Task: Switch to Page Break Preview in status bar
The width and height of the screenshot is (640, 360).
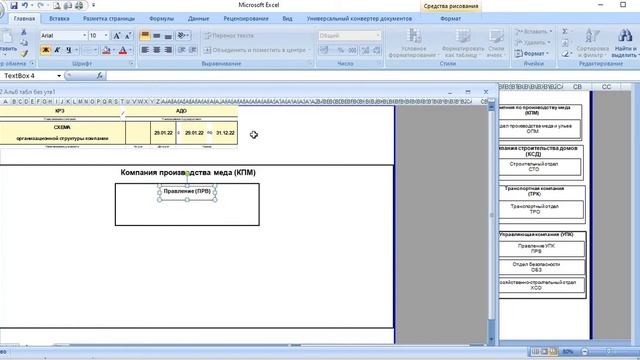Action: pyautogui.click(x=553, y=351)
